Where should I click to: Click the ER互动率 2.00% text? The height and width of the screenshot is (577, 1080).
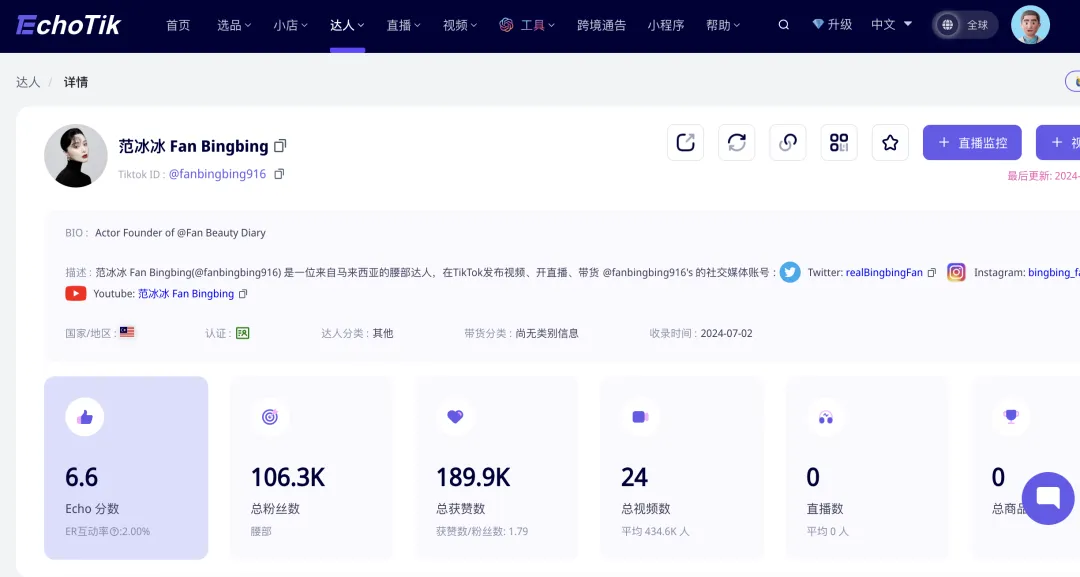coord(107,532)
